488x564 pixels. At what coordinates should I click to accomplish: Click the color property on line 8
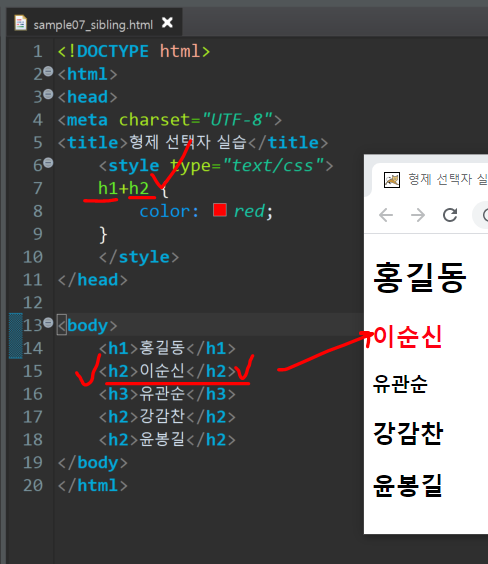point(165,211)
